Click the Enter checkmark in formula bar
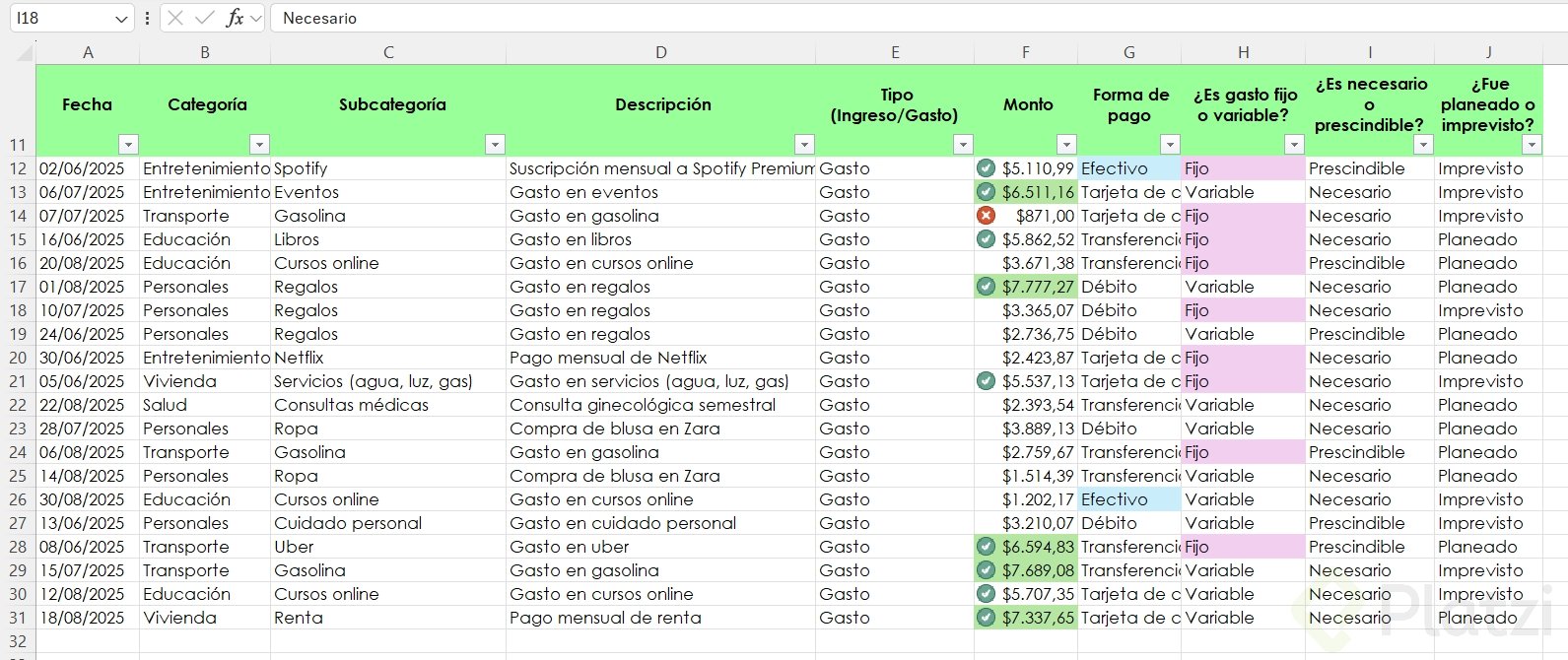The height and width of the screenshot is (660, 1568). coord(205,18)
